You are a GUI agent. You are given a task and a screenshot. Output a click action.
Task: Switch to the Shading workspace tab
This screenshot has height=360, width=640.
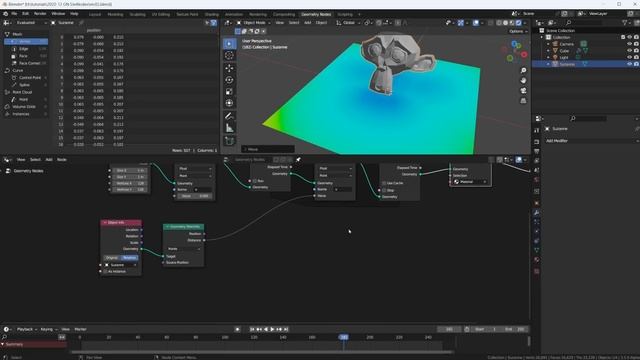211,14
